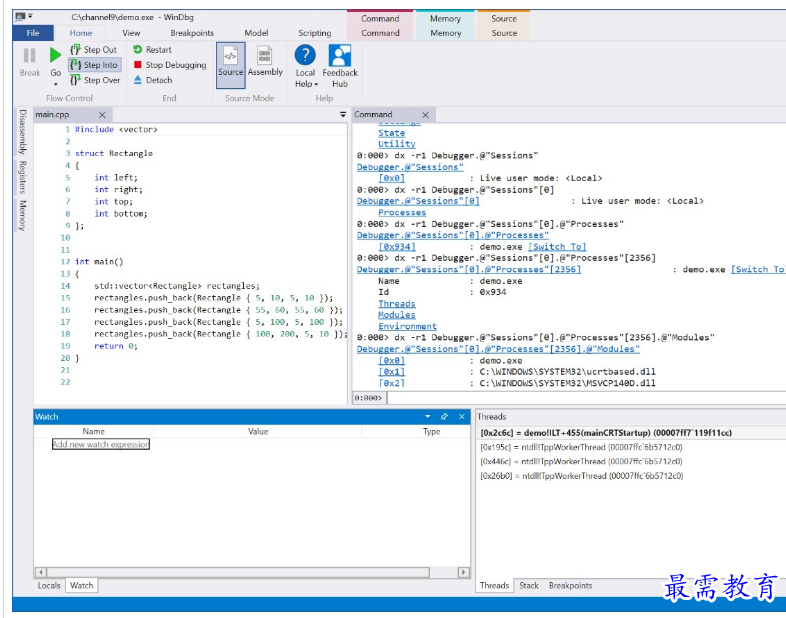Switch to the Threads bottom tab

tap(494, 585)
